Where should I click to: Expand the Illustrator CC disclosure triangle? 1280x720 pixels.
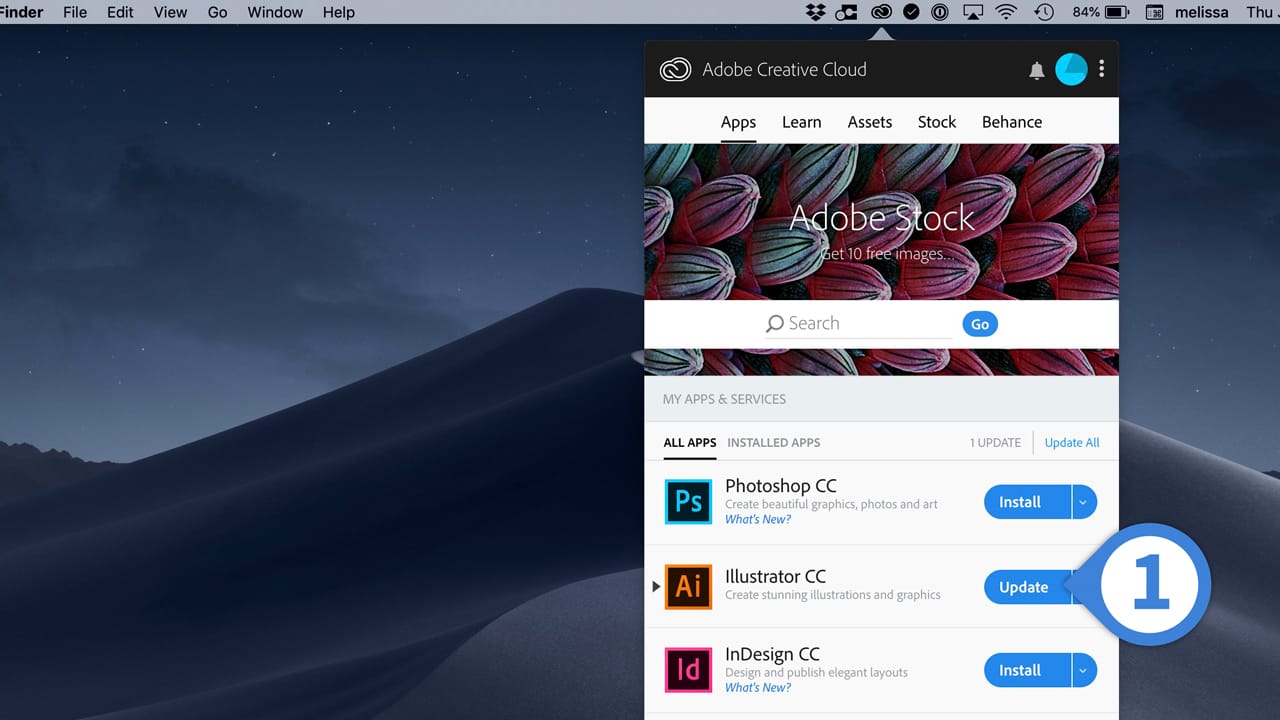(656, 586)
